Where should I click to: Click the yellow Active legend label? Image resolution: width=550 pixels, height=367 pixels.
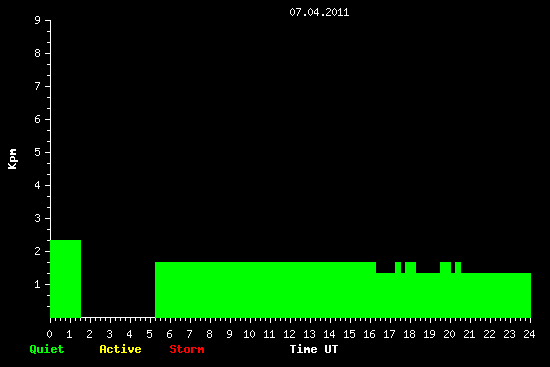120,349
